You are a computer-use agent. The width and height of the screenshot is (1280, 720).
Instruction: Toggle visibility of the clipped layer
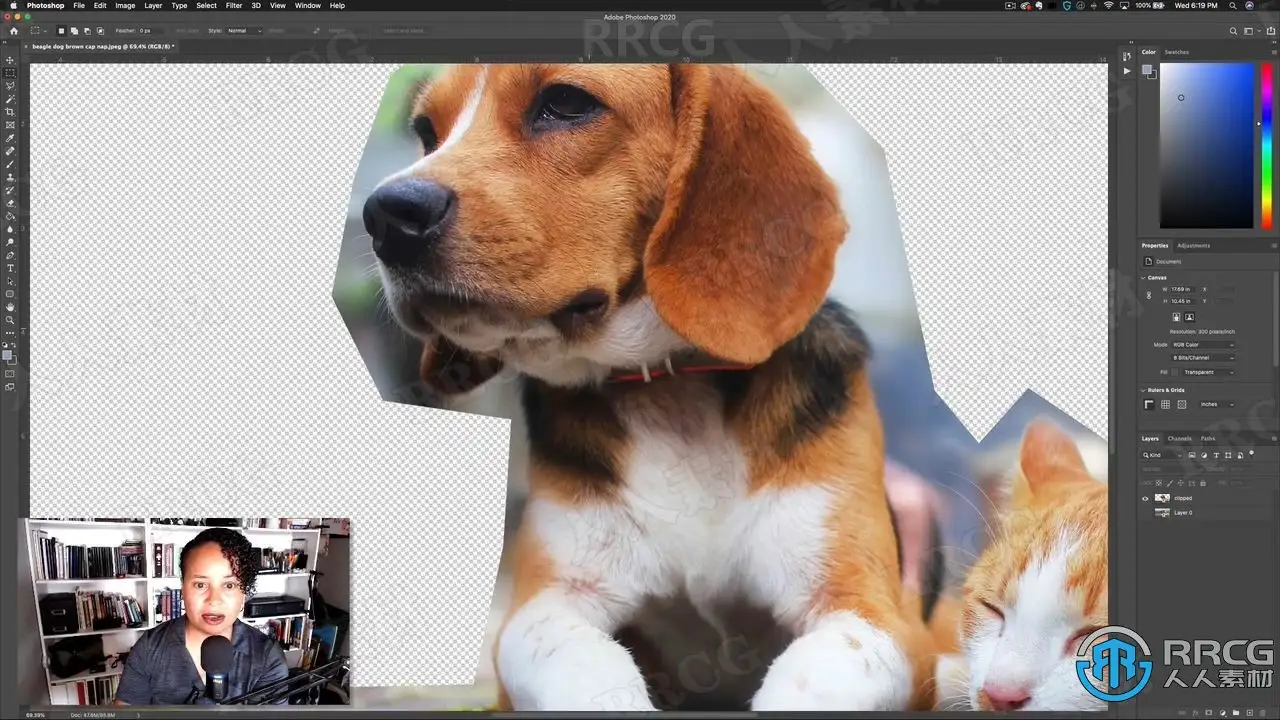(1145, 498)
